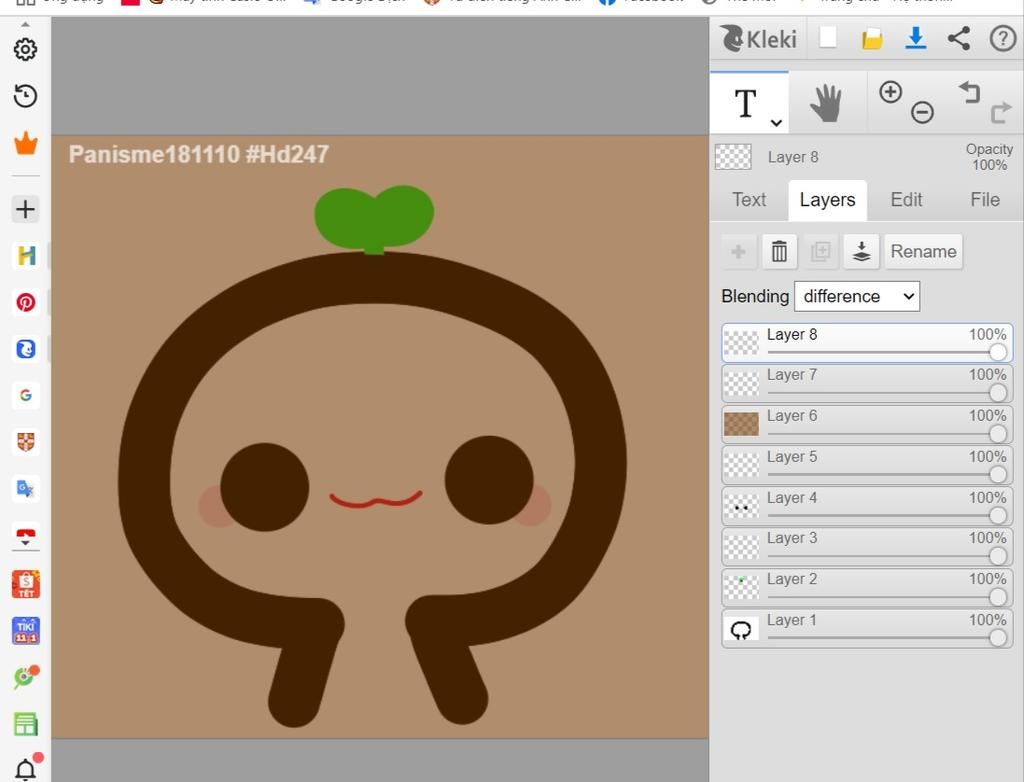Expand the tool selector arrow under Text tool
This screenshot has height=782, width=1024.
tap(776, 122)
